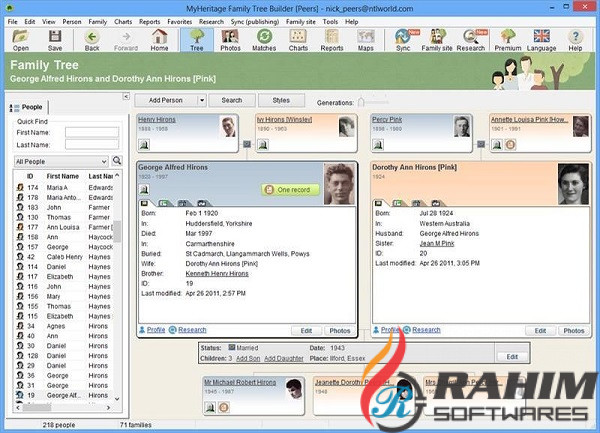The image size is (600, 433).
Task: Open the File menu
Action: [13, 22]
